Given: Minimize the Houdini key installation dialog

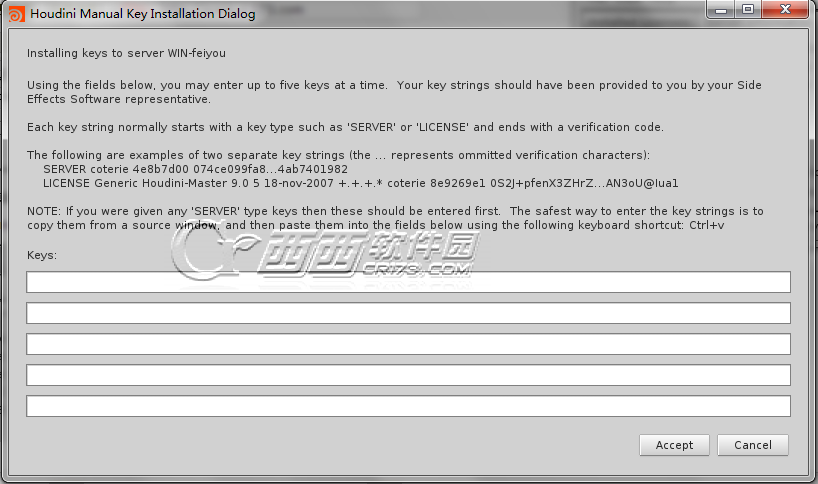Looking at the screenshot, I should tap(721, 9).
